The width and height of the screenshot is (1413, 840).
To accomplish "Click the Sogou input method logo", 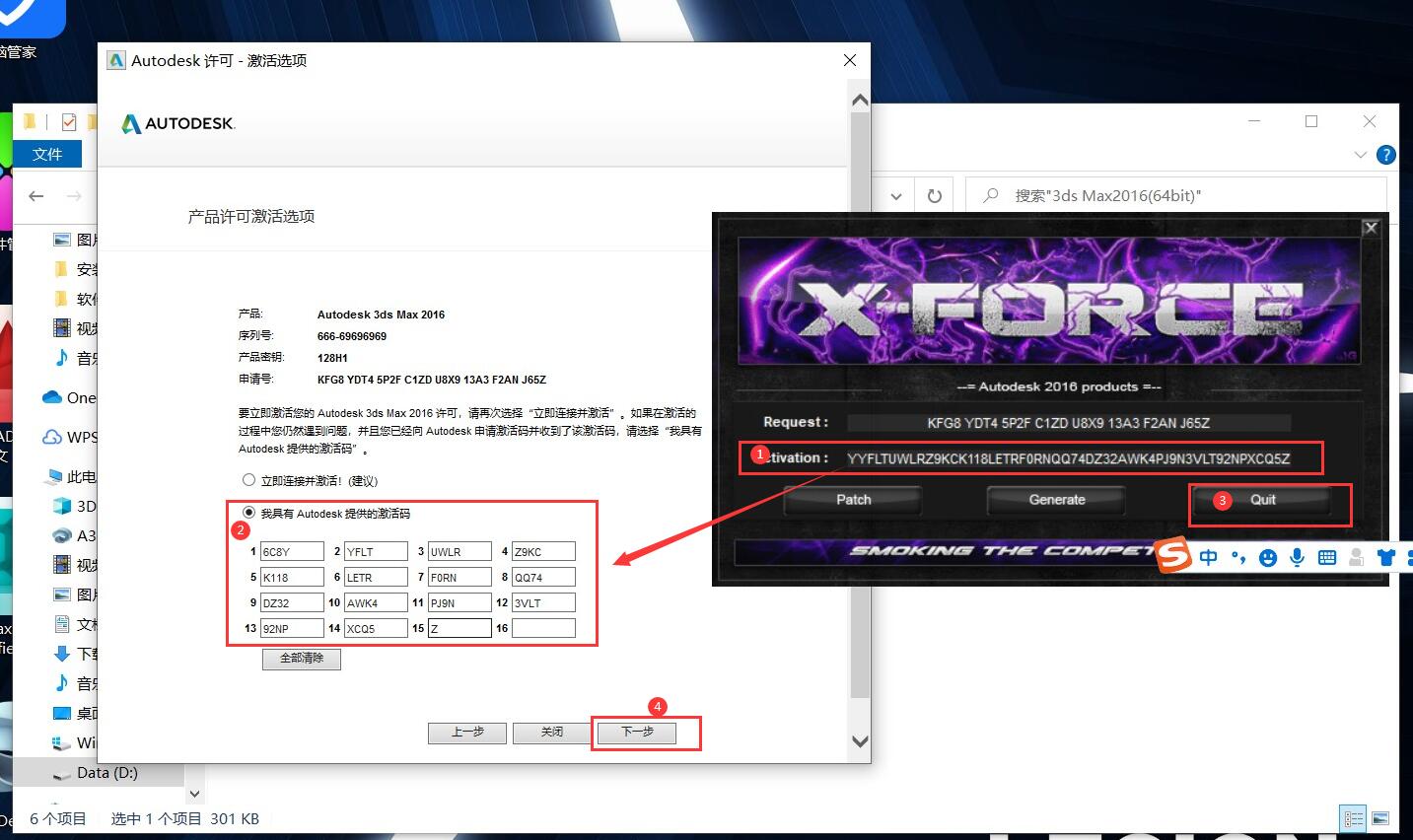I will [1173, 555].
